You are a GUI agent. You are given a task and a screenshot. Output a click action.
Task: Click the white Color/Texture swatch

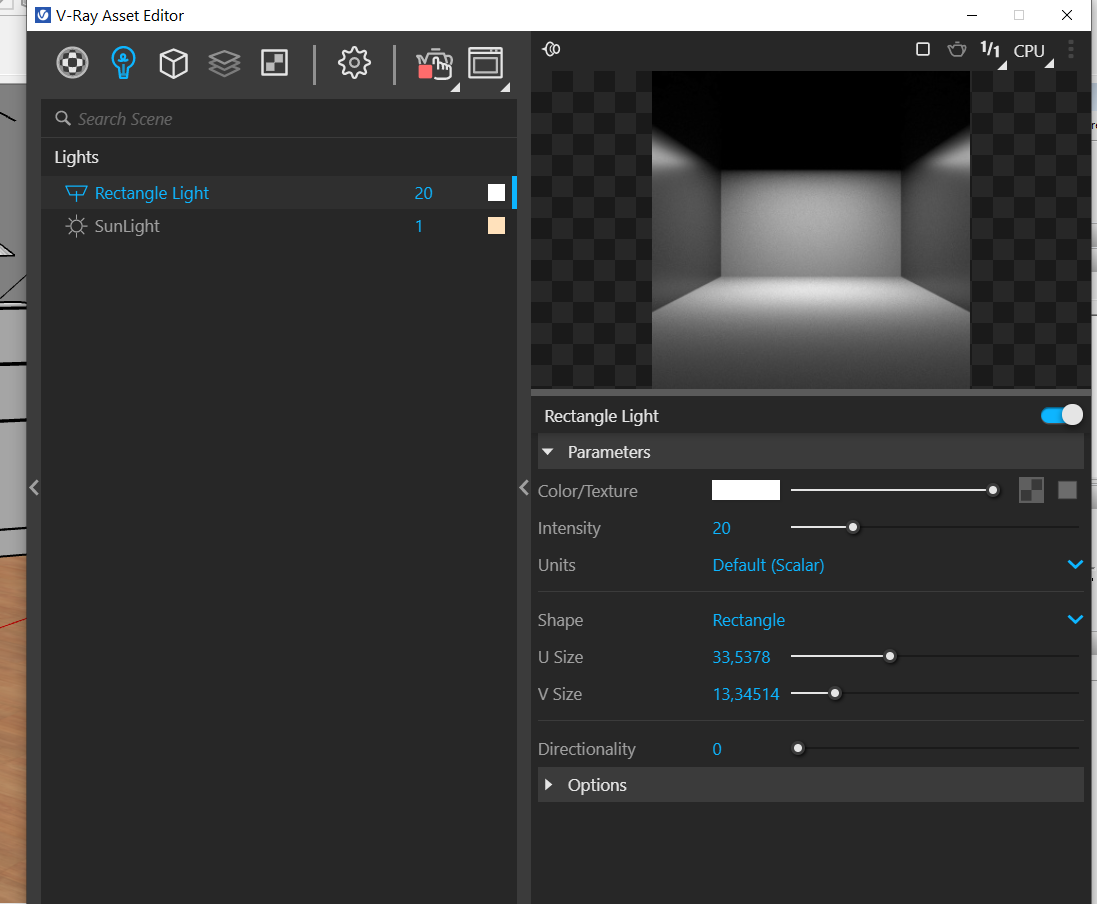pos(745,490)
